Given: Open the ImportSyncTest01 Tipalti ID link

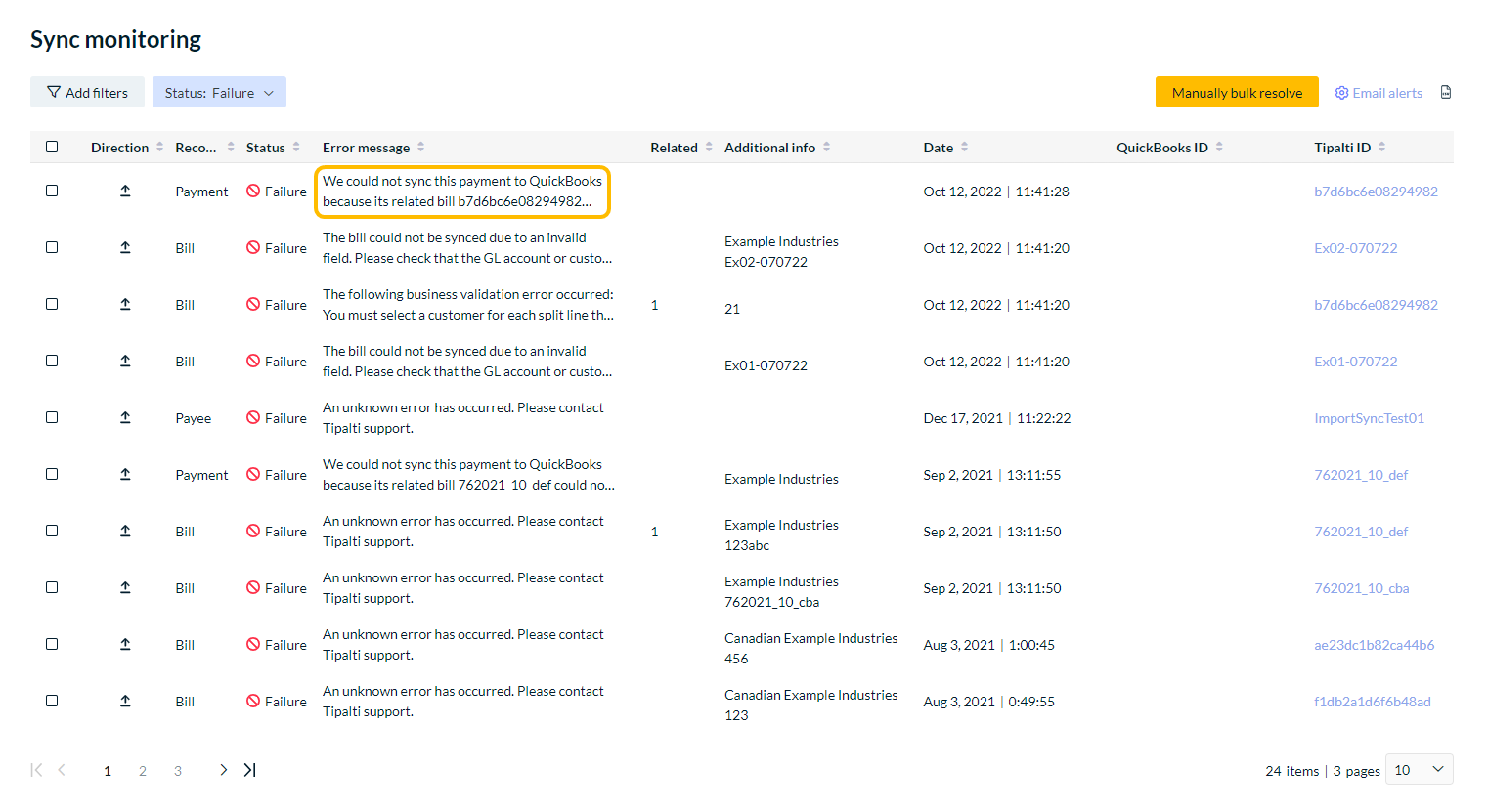Looking at the screenshot, I should coord(1368,418).
